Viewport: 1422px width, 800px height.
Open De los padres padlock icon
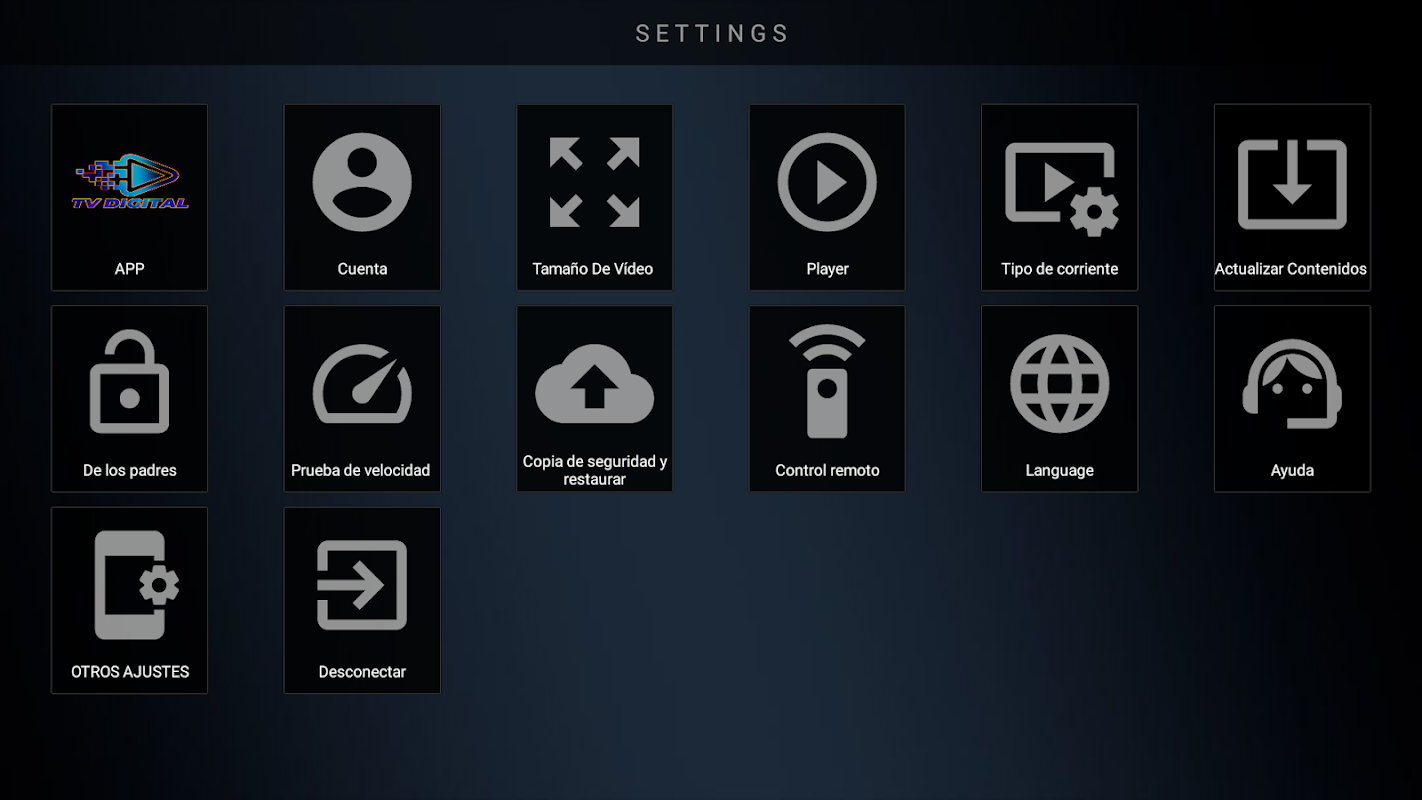(x=130, y=382)
